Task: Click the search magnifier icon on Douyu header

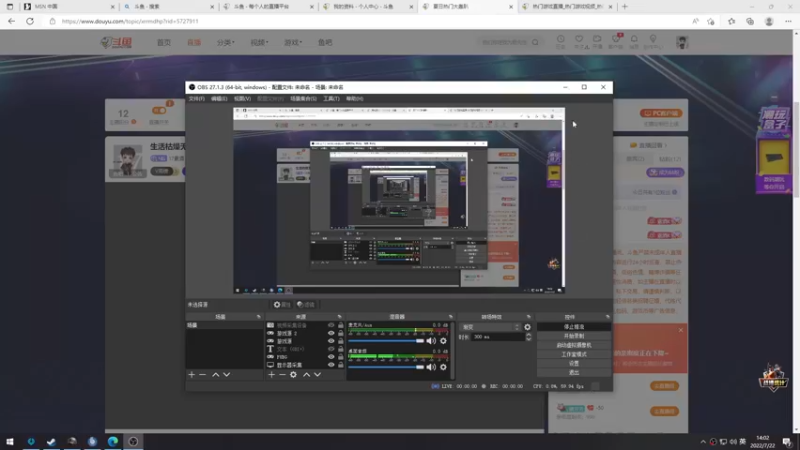Action: click(x=535, y=42)
